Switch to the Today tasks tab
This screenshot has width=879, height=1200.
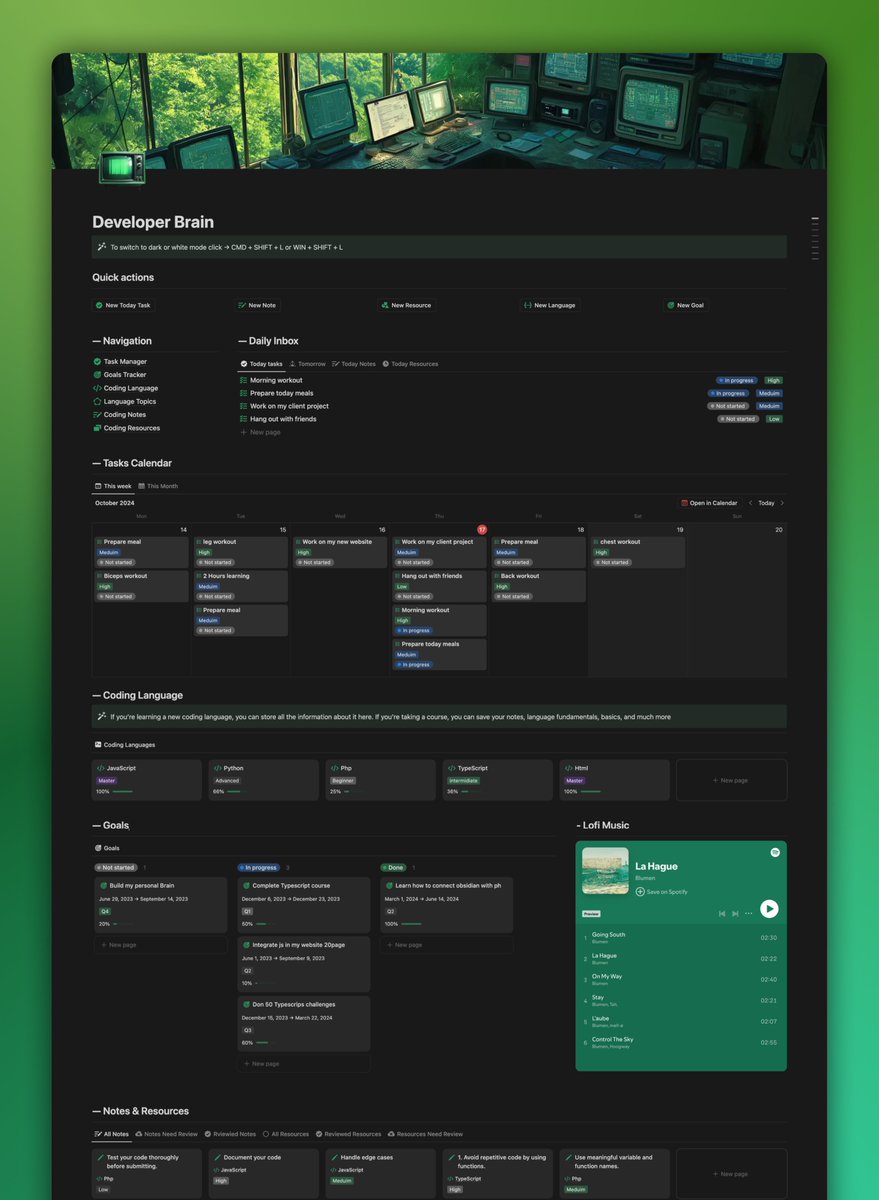pos(261,364)
